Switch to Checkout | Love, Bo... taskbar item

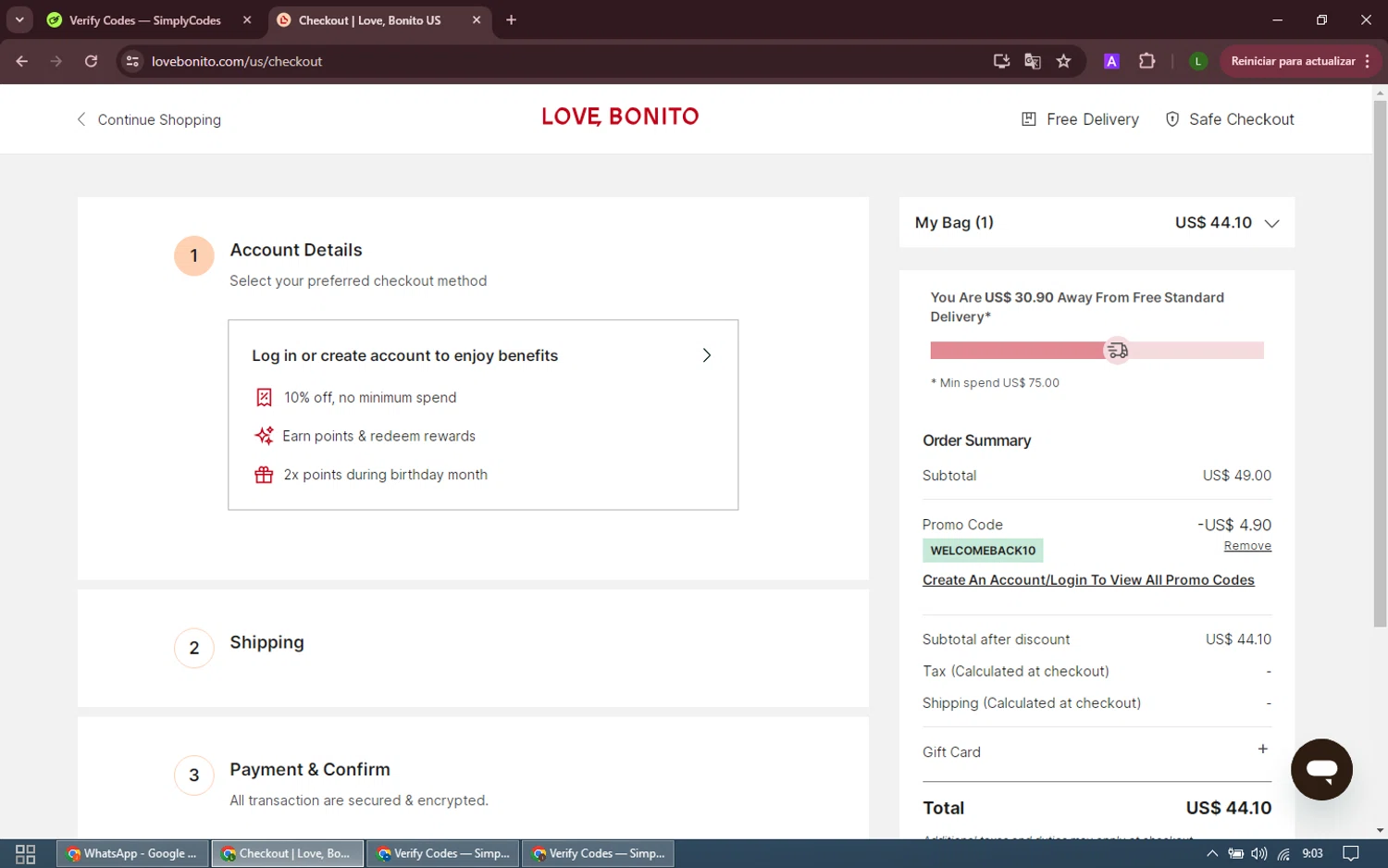[x=288, y=853]
